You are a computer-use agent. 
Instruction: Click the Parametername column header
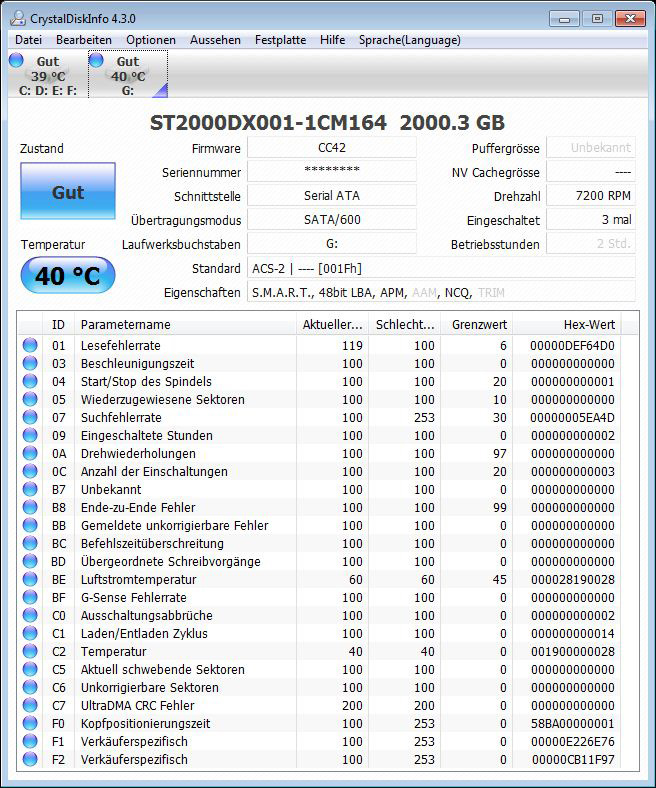185,325
